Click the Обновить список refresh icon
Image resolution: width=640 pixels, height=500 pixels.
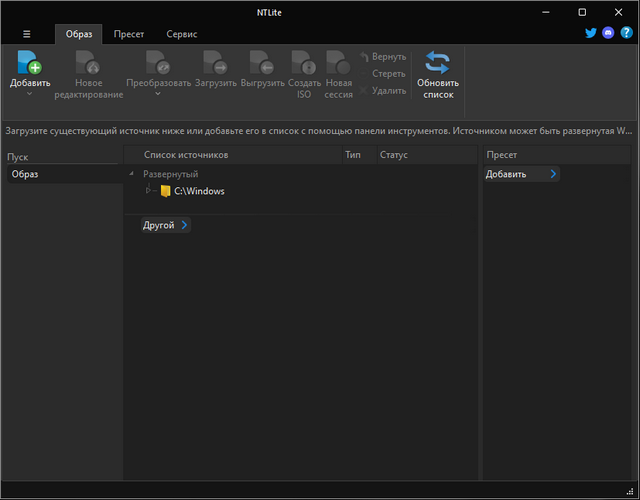[437, 64]
